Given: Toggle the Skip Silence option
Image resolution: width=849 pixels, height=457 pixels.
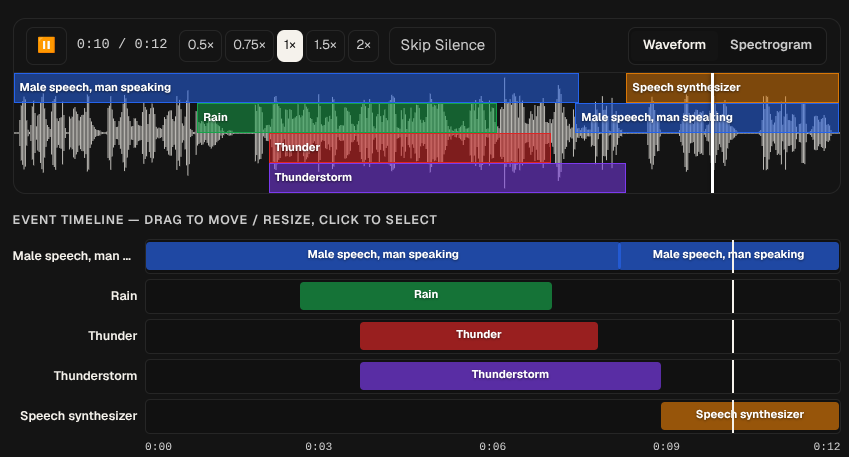Looking at the screenshot, I should click(442, 45).
